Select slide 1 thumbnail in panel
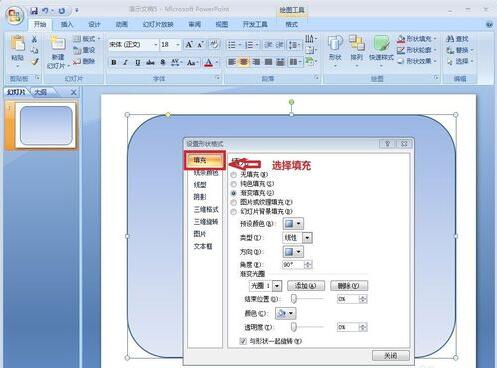This screenshot has width=497, height=368. 46,125
